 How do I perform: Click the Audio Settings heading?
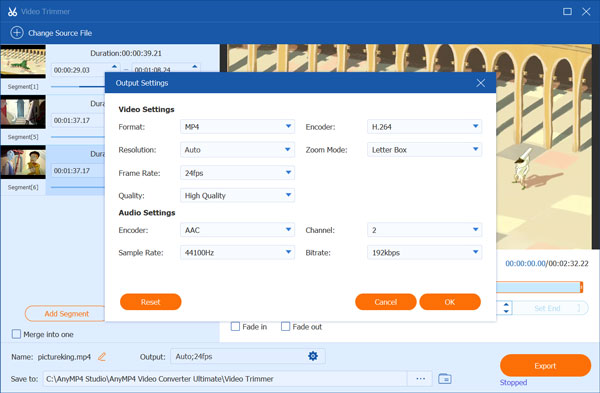click(x=147, y=212)
